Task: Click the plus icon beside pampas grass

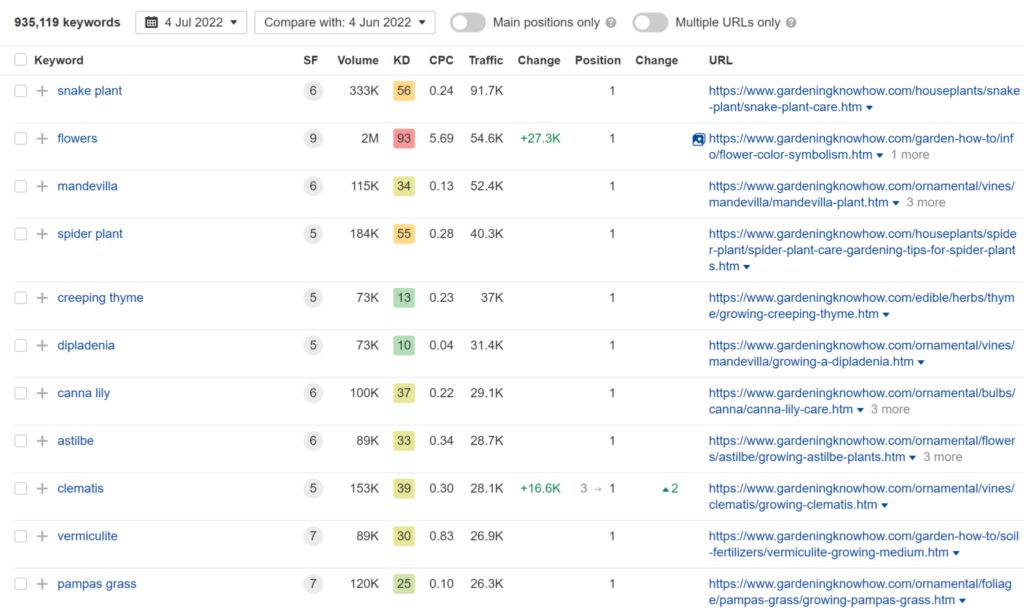Action: 42,584
